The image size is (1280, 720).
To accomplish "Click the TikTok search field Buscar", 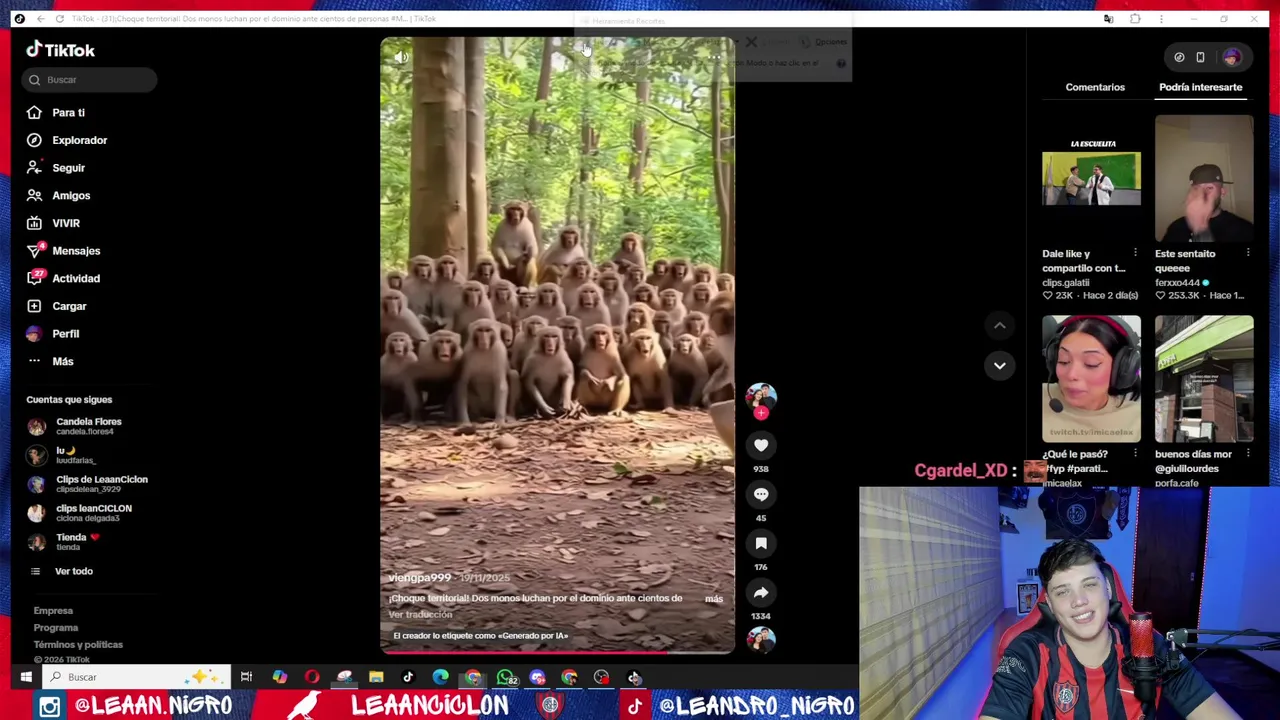I will [89, 80].
